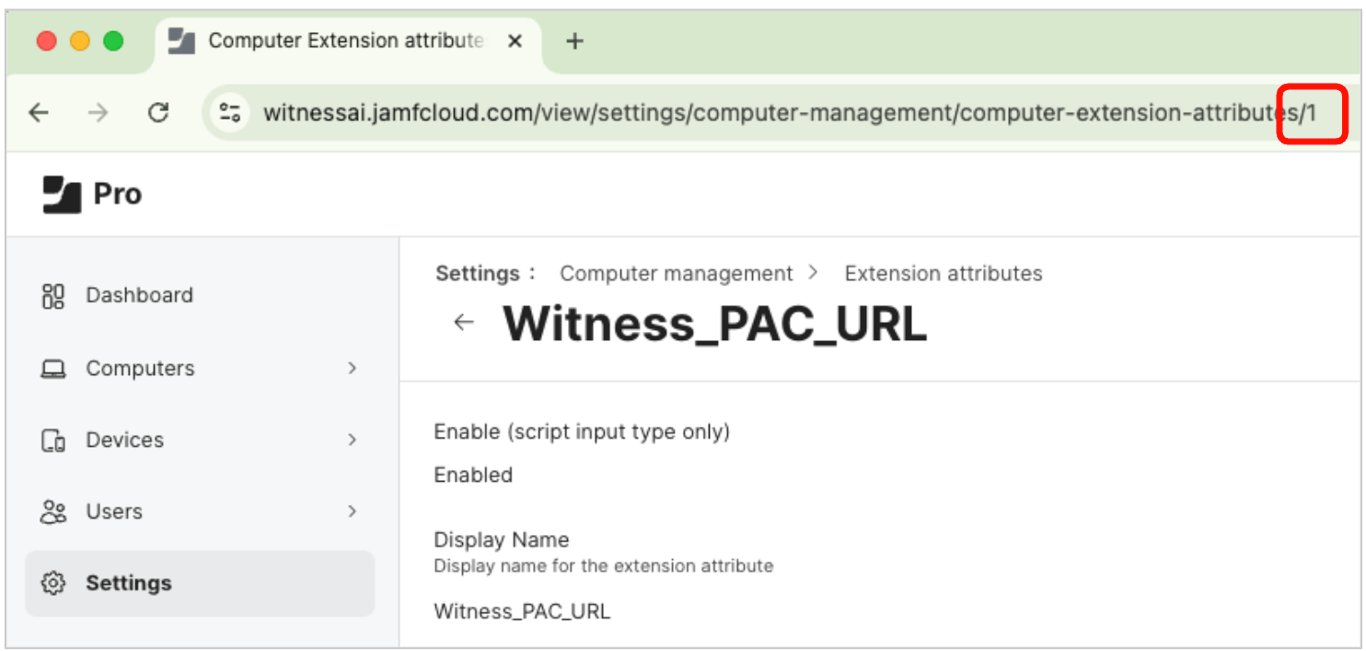Click the Settings breadcrumb label
Screen dimensions: 1366x651
(478, 273)
